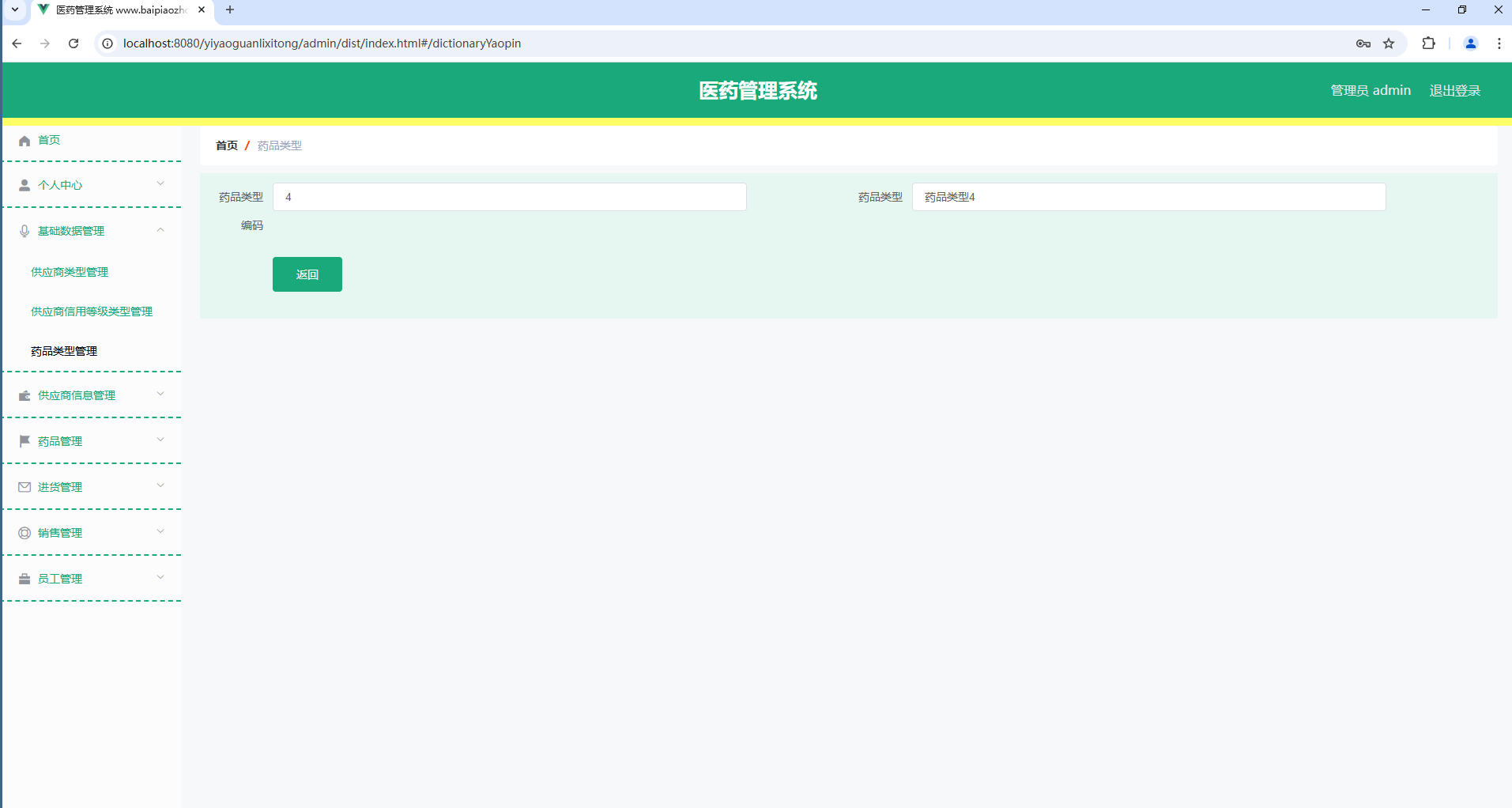This screenshot has height=808, width=1512.
Task: Click the home icon beside 首页
Action: [x=25, y=140]
